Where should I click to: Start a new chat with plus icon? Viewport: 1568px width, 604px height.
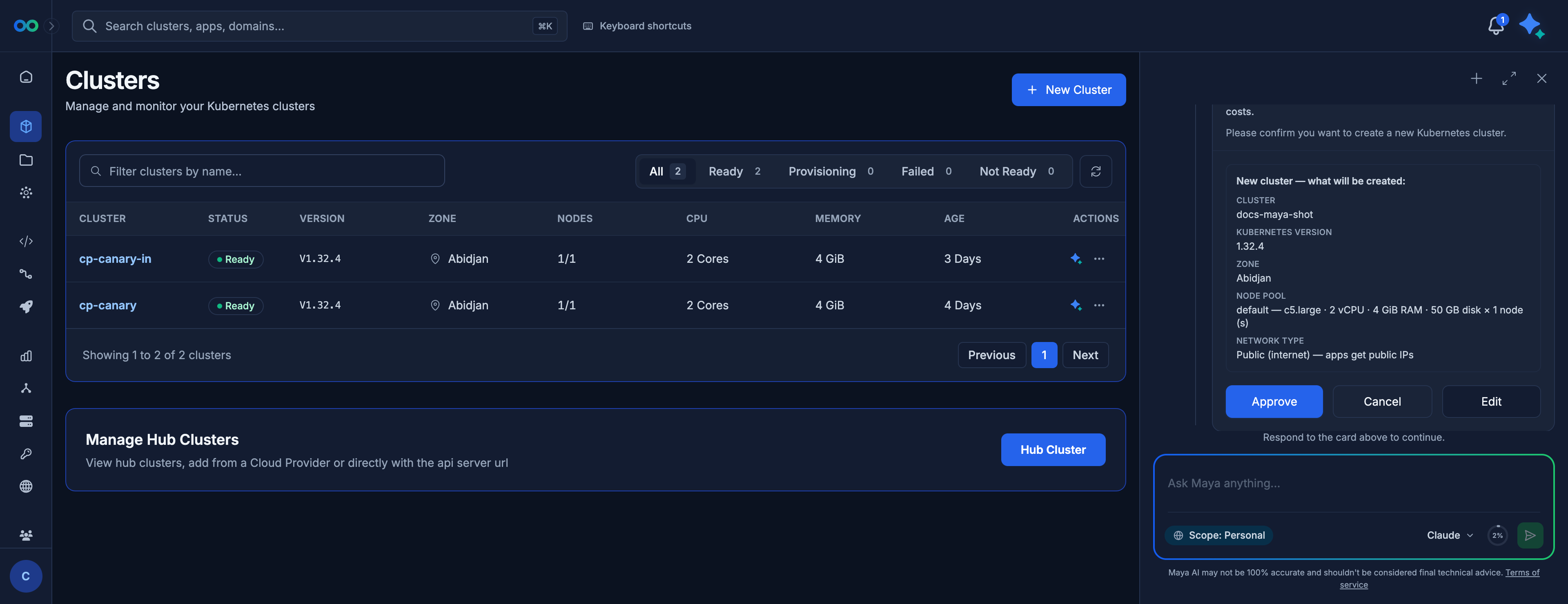(x=1476, y=78)
